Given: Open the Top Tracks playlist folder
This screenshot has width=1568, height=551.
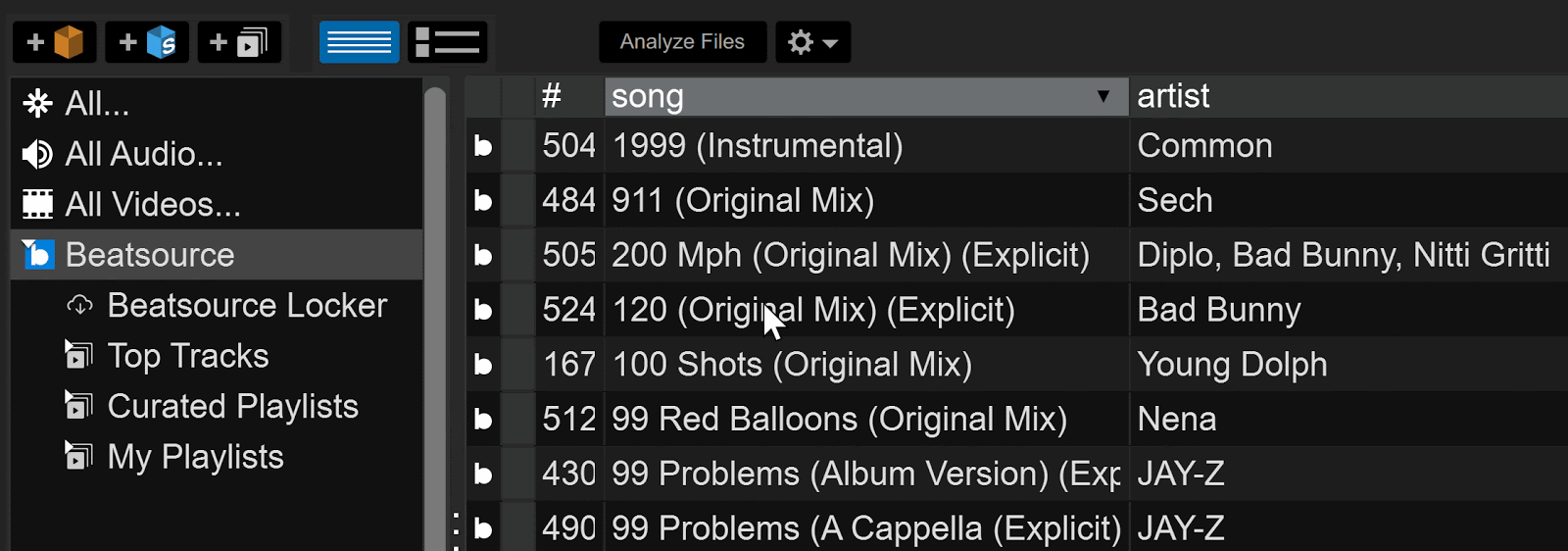Looking at the screenshot, I should pyautogui.click(x=188, y=356).
